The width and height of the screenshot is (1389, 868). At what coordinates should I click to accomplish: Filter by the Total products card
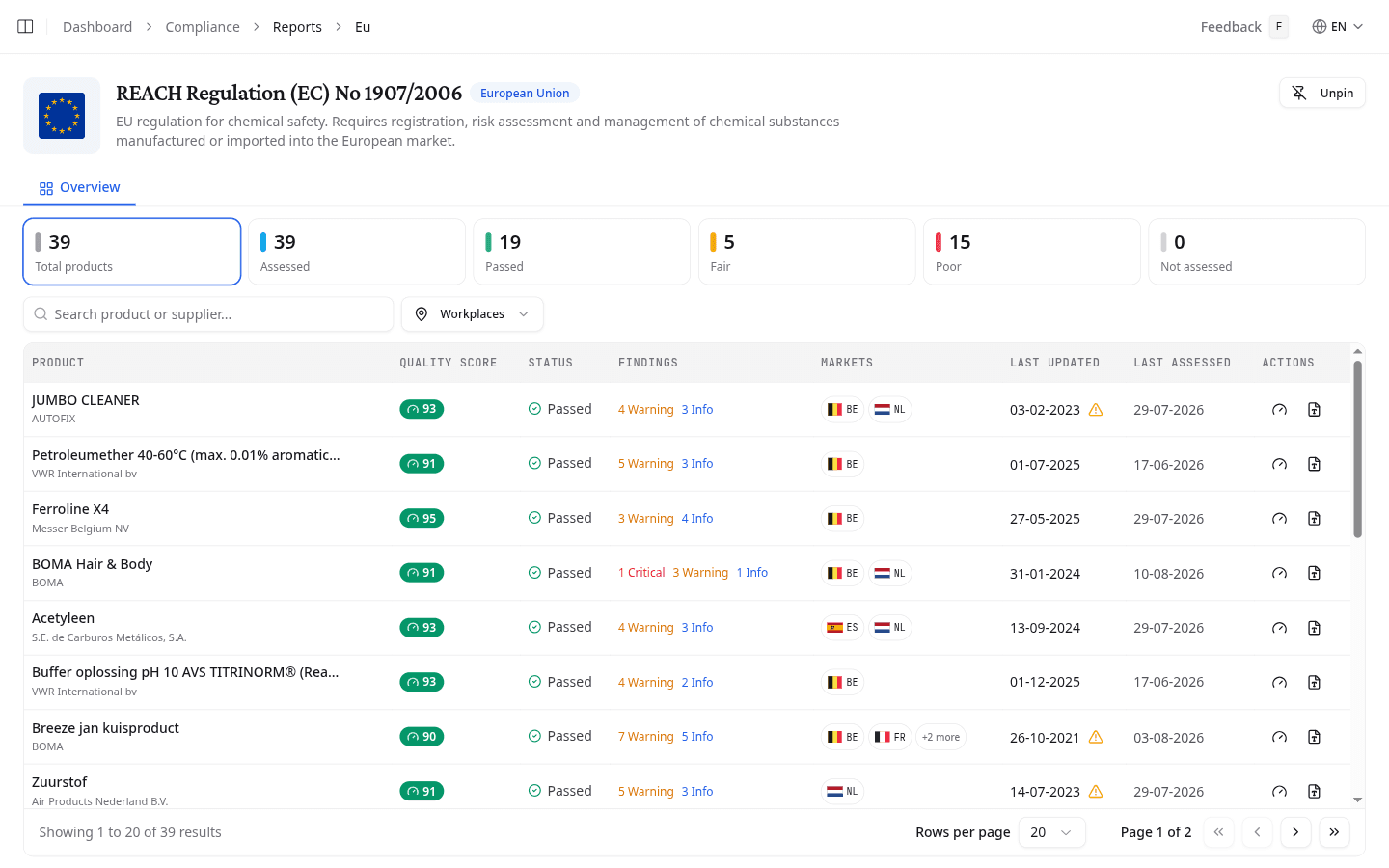click(x=132, y=252)
